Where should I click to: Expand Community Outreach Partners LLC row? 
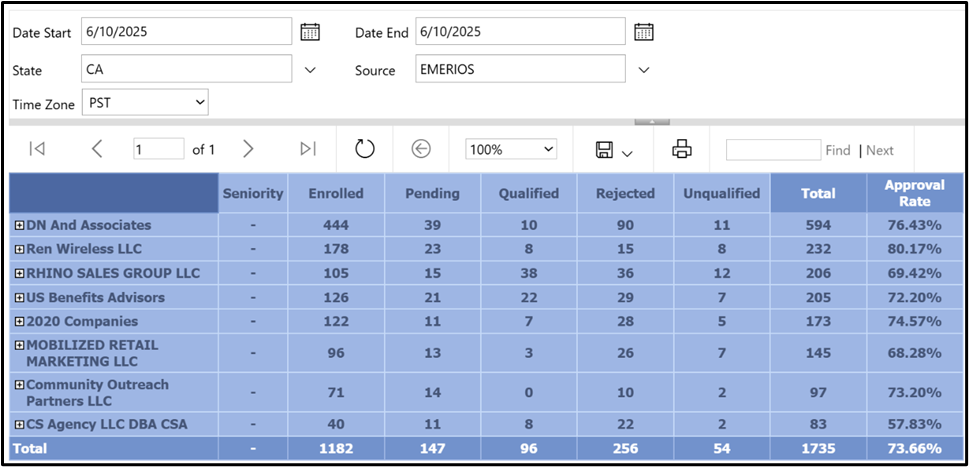click(x=19, y=385)
